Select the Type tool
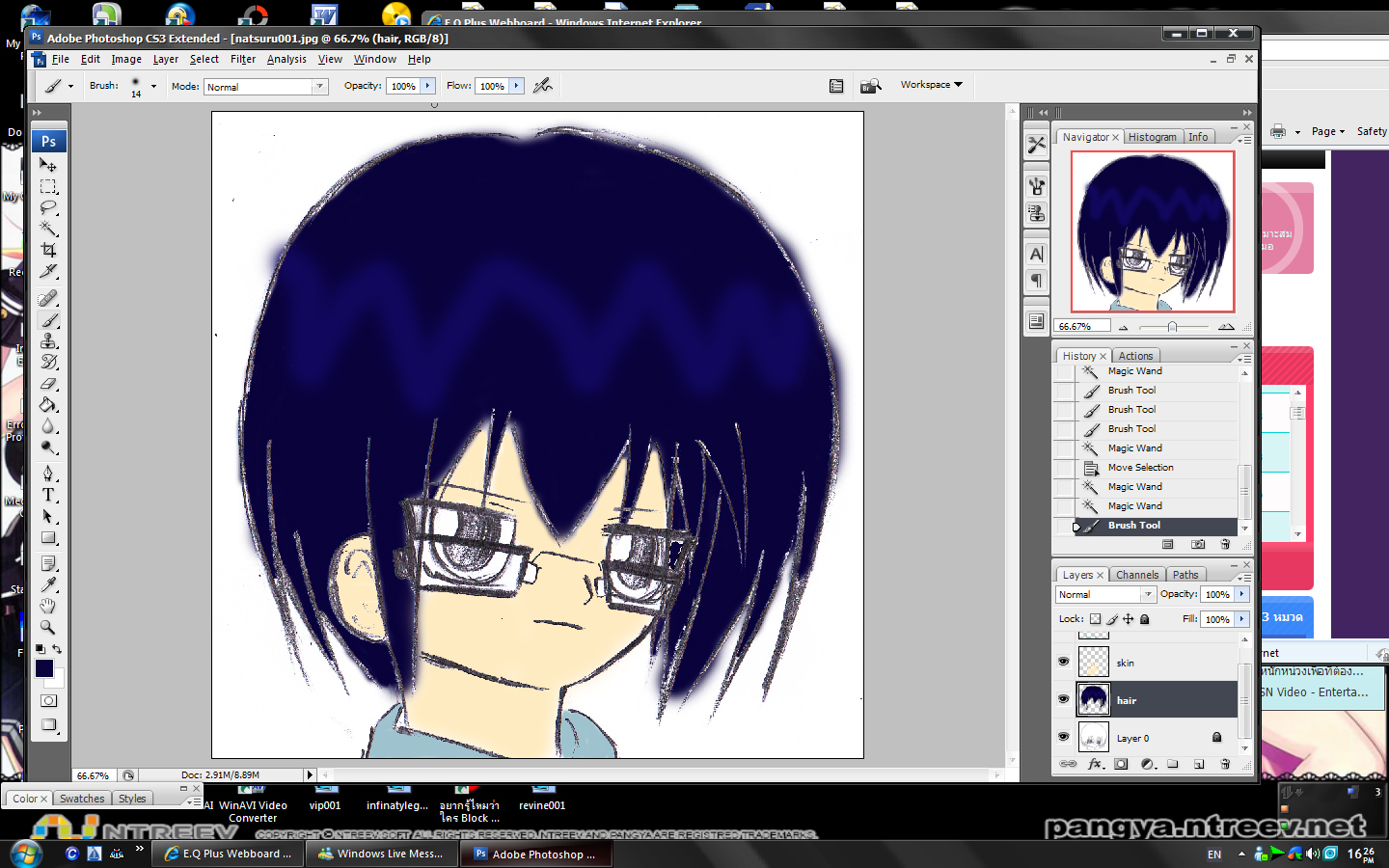This screenshot has height=868, width=1389. [x=48, y=495]
